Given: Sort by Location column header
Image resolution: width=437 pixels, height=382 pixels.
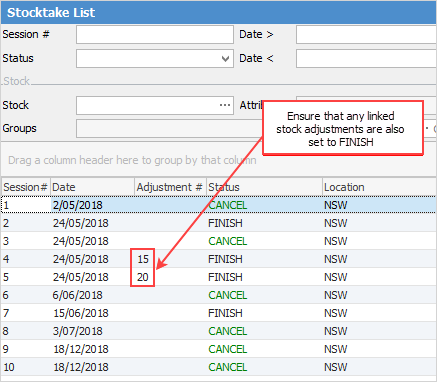Looking at the screenshot, I should pyautogui.click(x=379, y=187).
